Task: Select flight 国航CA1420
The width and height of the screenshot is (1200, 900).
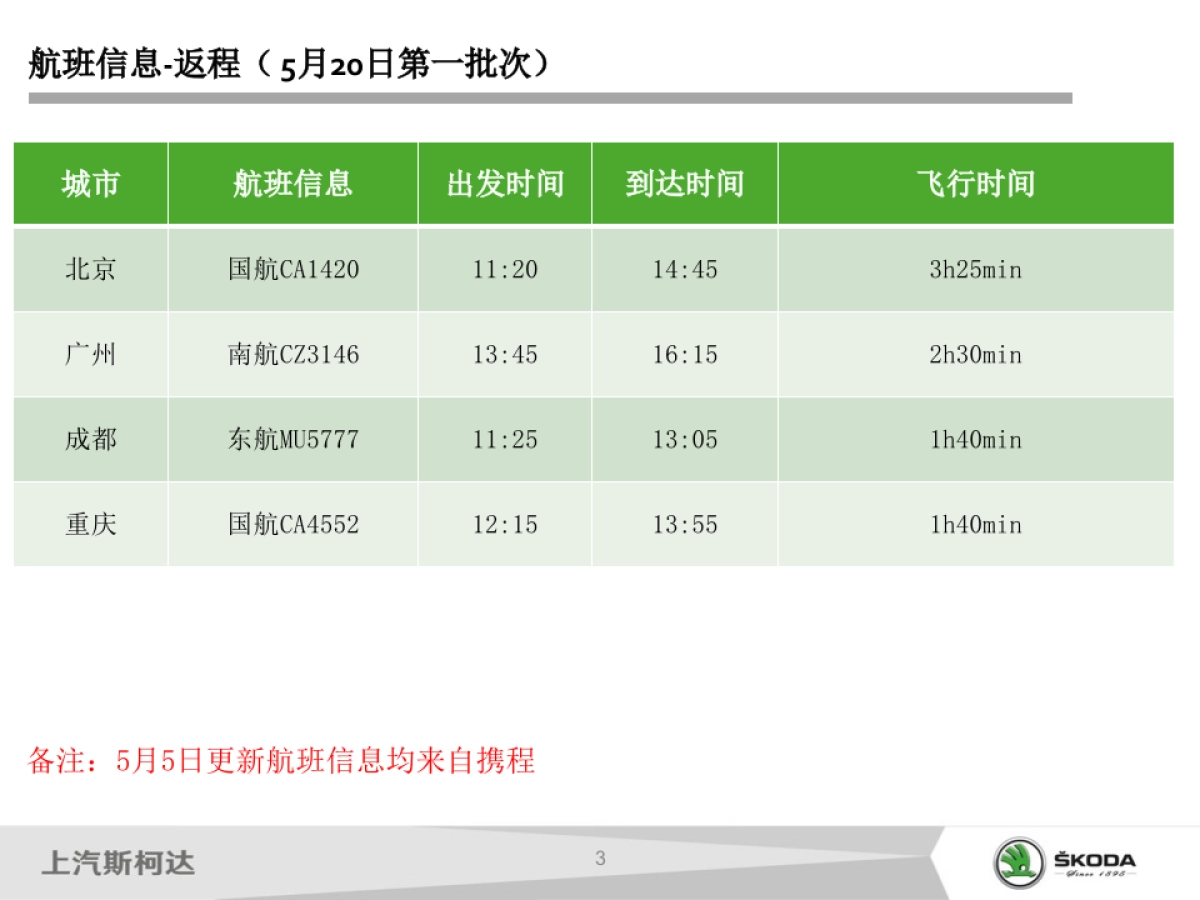Action: (x=292, y=269)
